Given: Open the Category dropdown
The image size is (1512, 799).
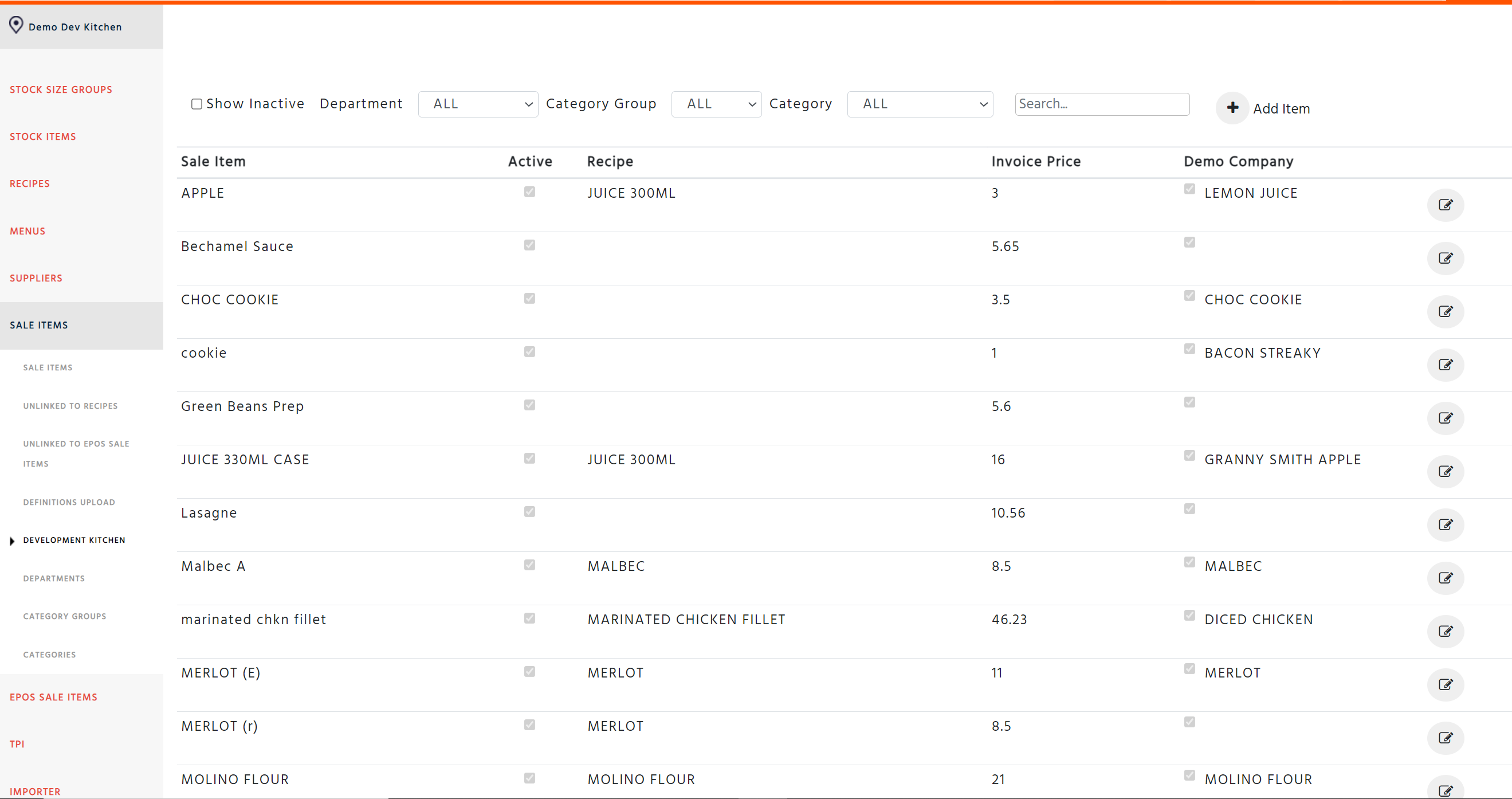Looking at the screenshot, I should pyautogui.click(x=920, y=104).
